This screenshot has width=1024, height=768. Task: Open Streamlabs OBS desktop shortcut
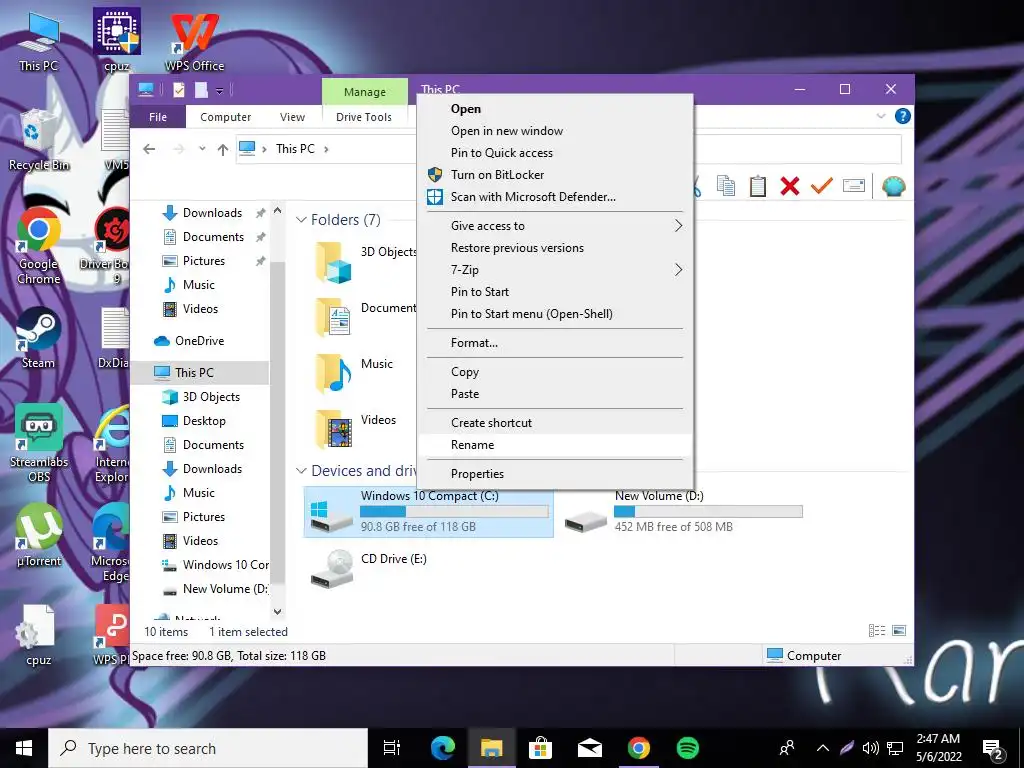click(39, 443)
